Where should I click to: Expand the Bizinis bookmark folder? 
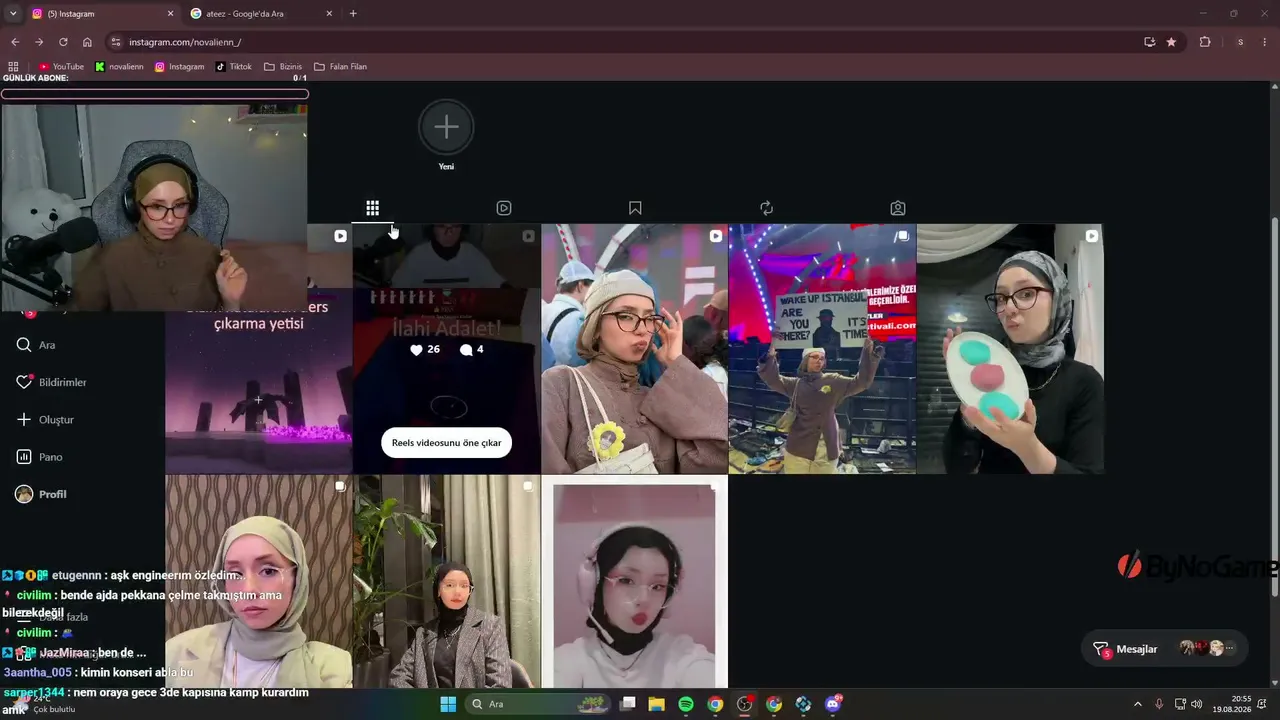tap(283, 67)
